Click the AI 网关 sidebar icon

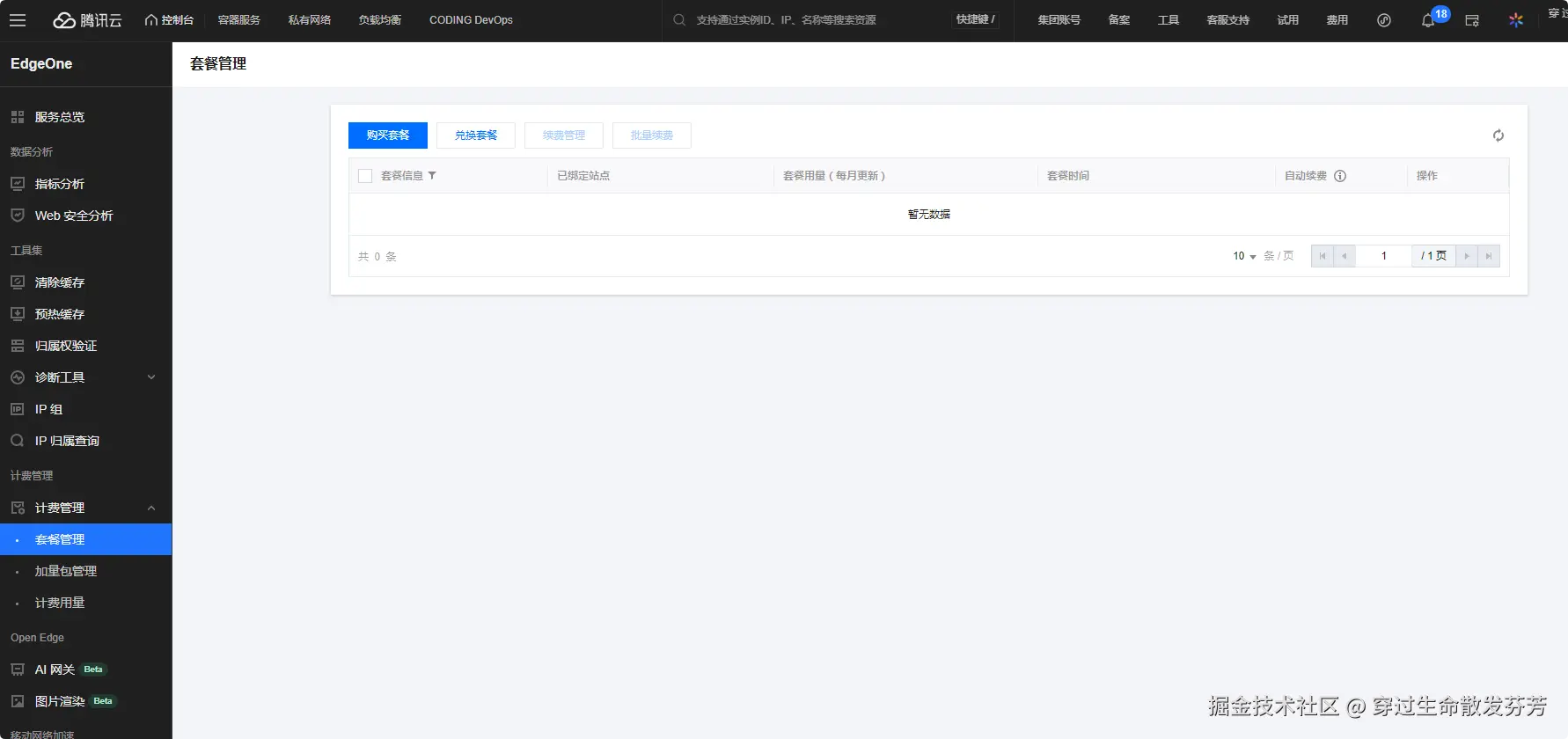tap(18, 669)
